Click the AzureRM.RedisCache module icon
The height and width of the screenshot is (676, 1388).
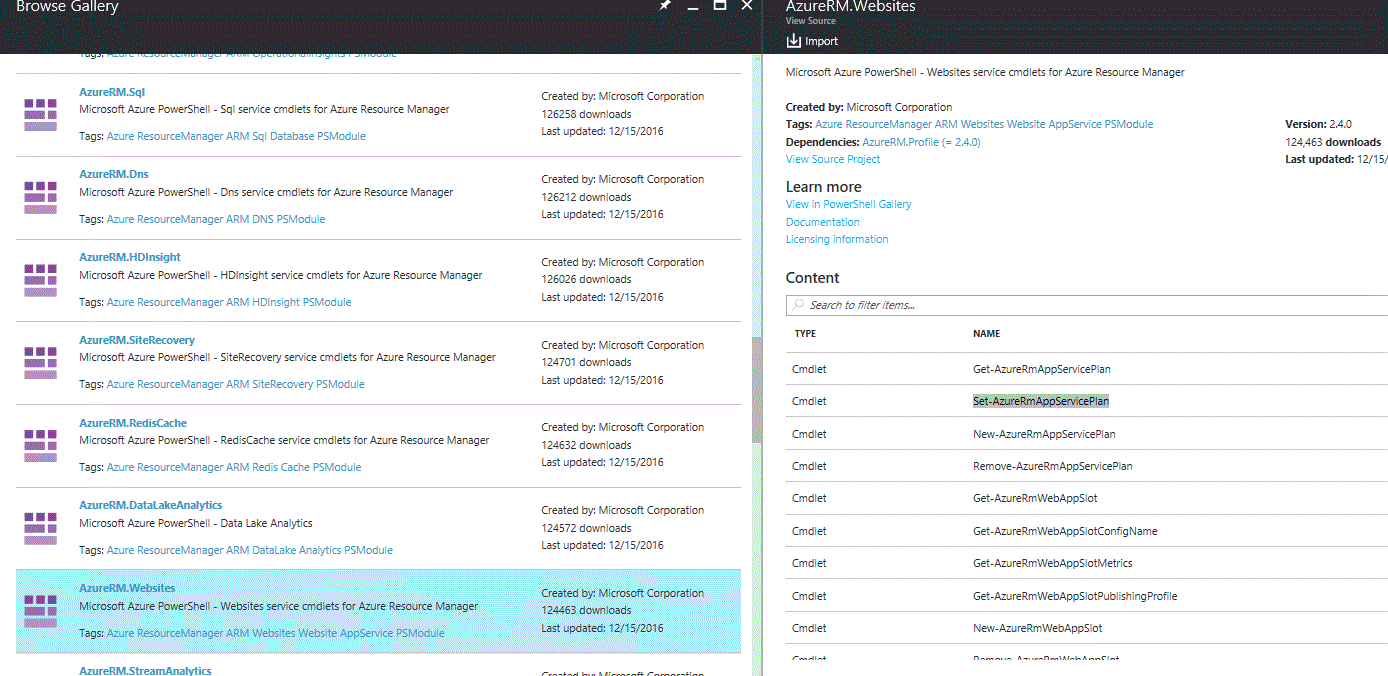point(41,445)
